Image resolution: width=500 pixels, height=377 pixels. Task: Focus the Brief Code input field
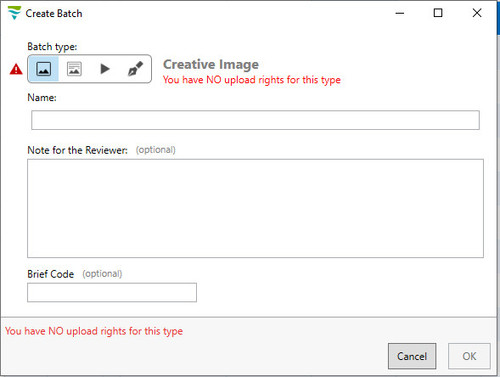coord(112,292)
